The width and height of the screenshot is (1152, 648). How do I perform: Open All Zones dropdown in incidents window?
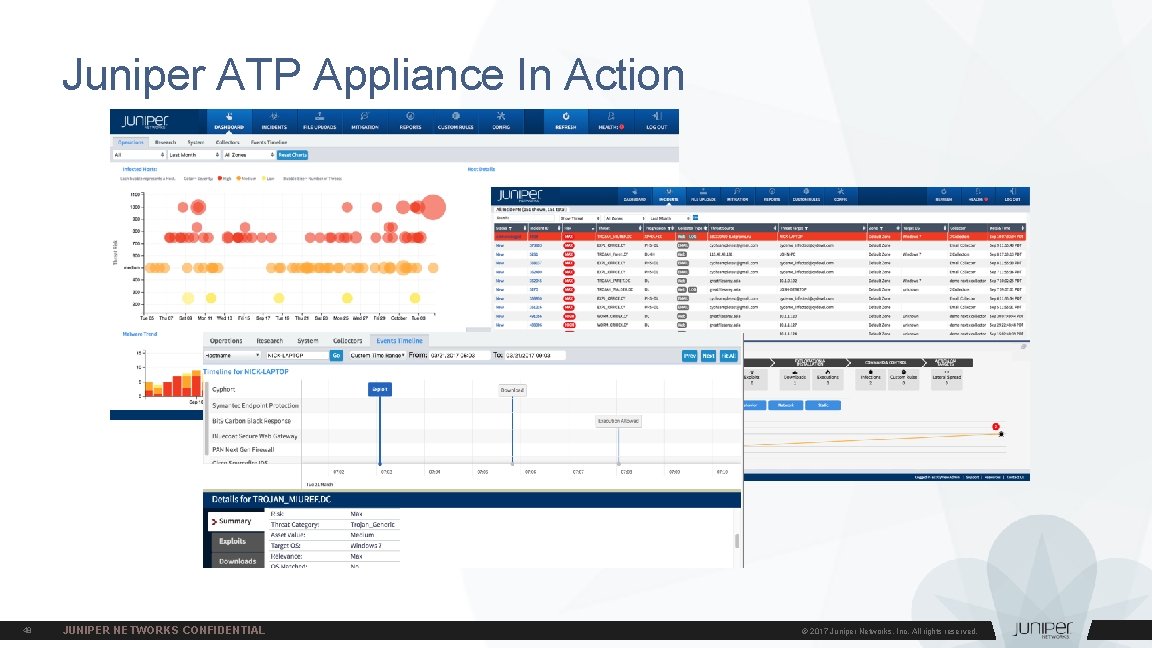pos(624,218)
